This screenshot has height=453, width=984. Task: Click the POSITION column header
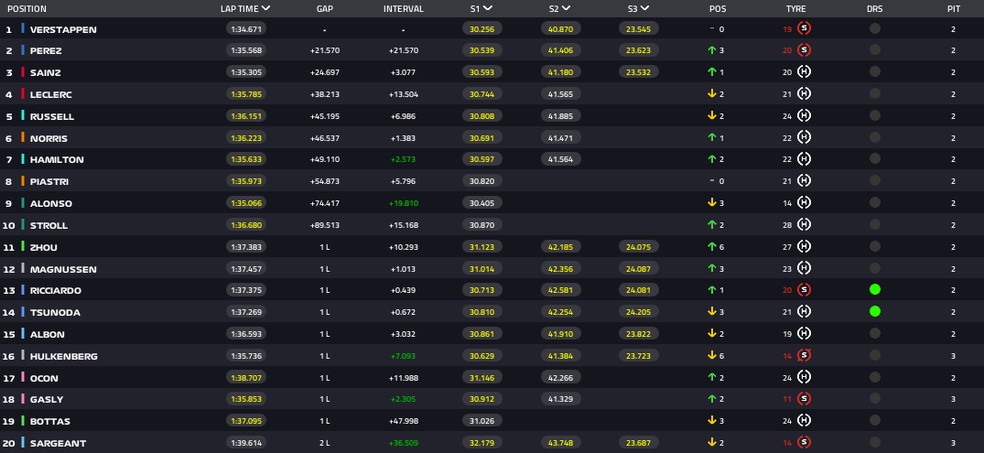27,9
